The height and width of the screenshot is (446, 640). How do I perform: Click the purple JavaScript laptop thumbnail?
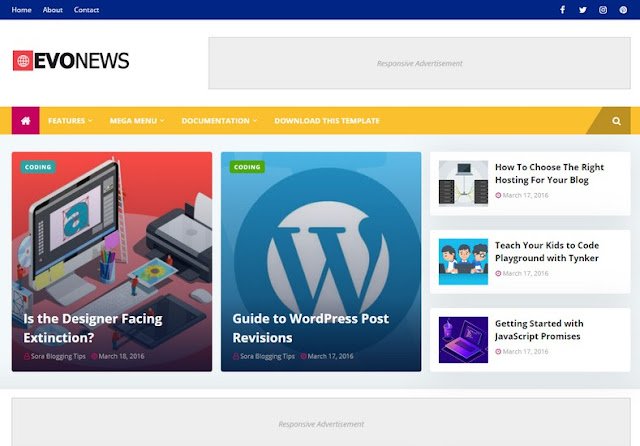tap(463, 340)
